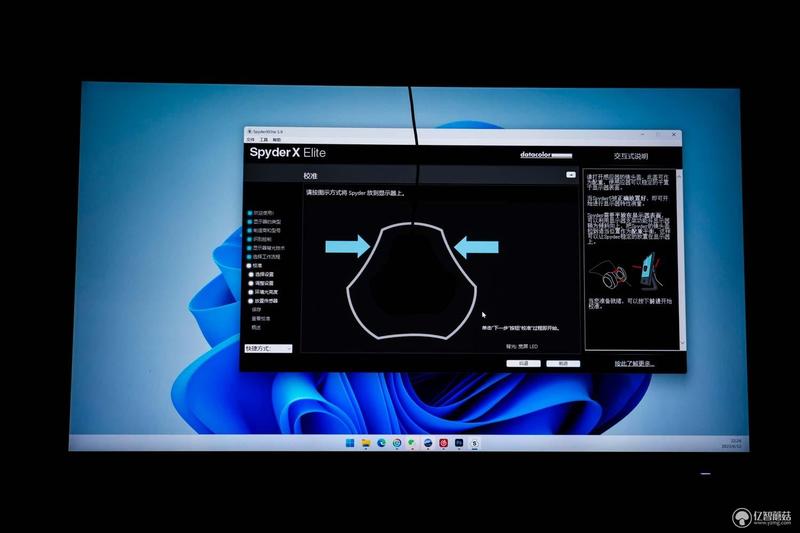Click the sensor placement illustration in help panel

point(627,272)
